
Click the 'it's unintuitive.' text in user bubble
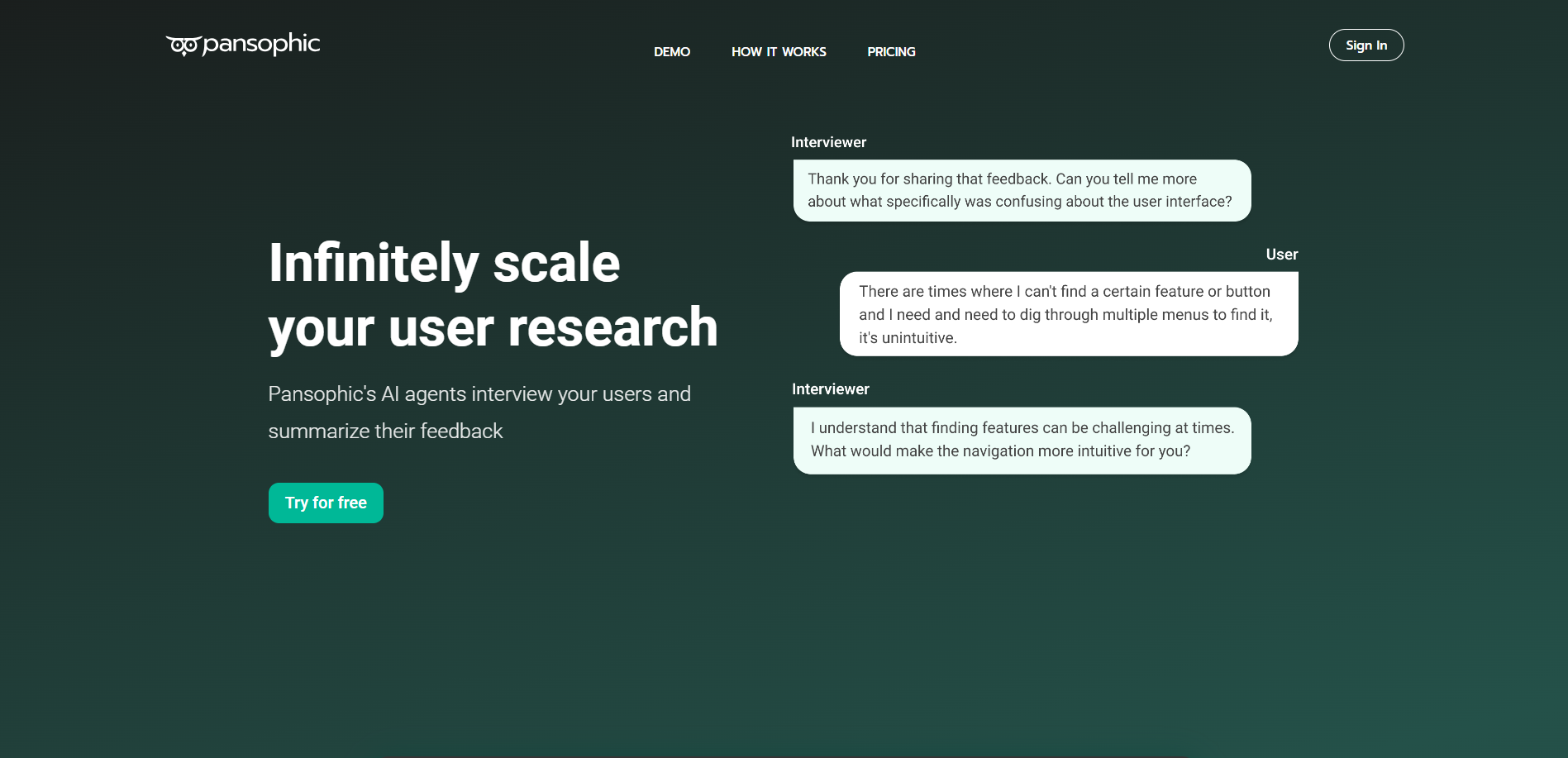pos(908,338)
